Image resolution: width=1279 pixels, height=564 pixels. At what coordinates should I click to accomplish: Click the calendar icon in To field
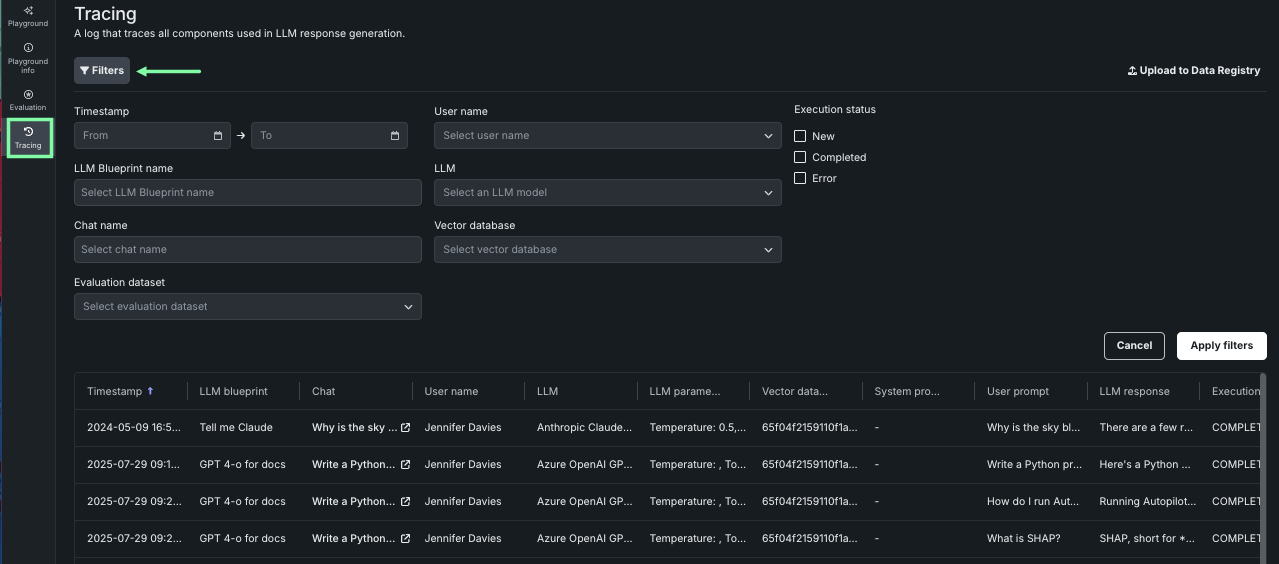[x=395, y=136]
